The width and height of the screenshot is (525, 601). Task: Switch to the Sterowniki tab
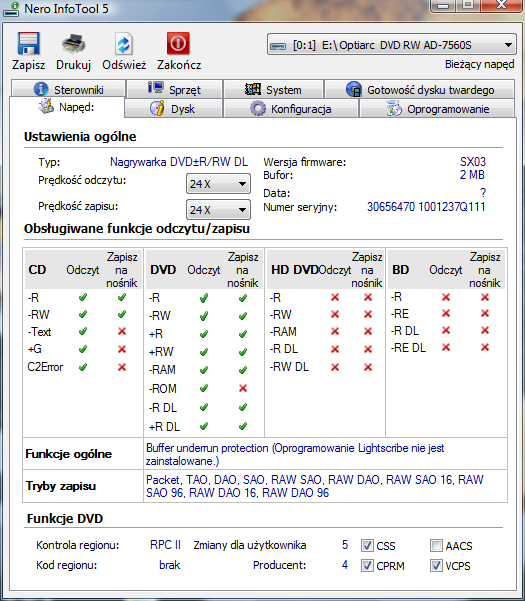(69, 89)
